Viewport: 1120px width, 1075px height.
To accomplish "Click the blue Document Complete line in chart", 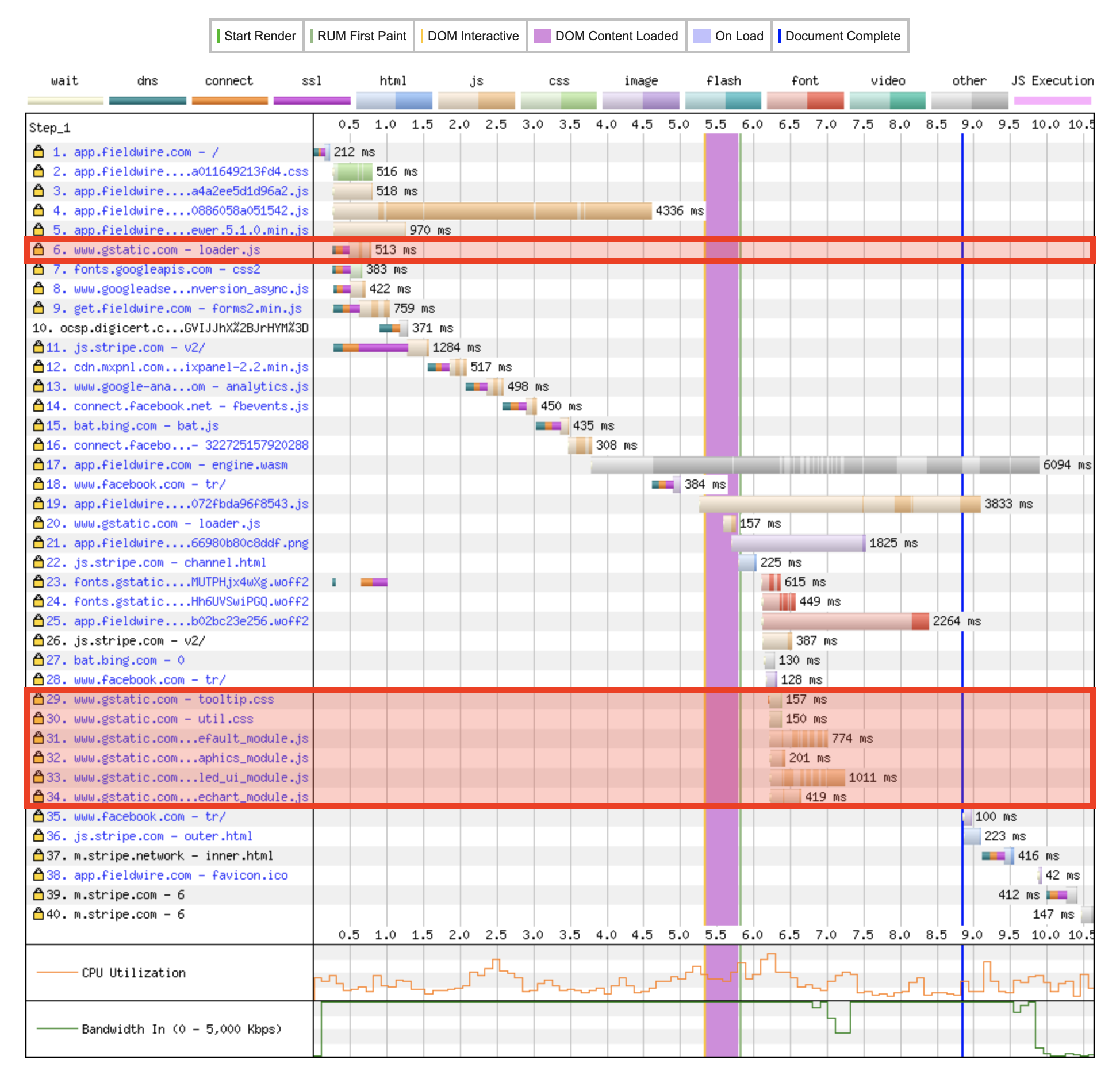I will tap(962, 529).
